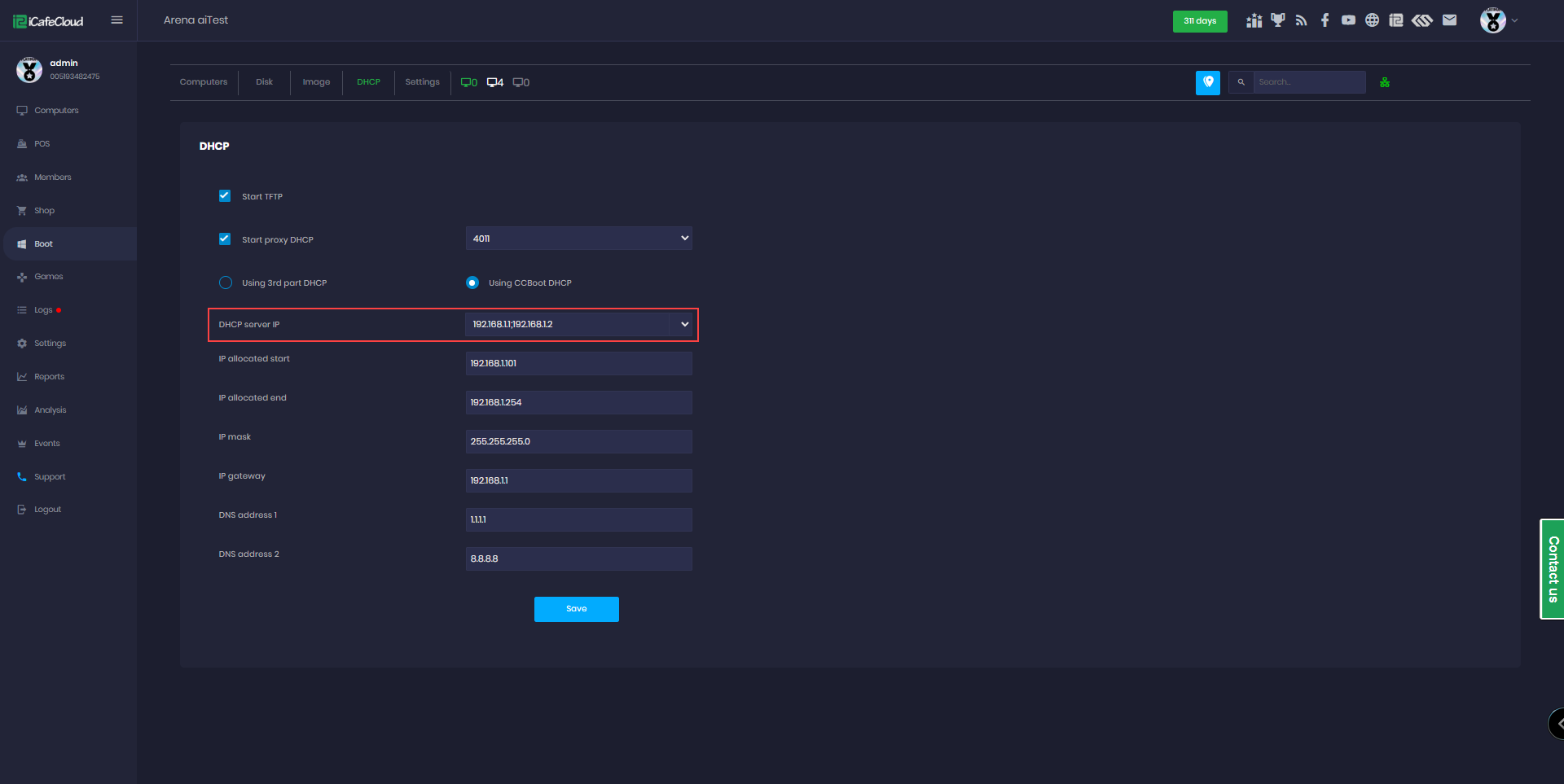Click the trophy icon in the top bar
Screen dimensions: 1564x784
tap(1277, 20)
